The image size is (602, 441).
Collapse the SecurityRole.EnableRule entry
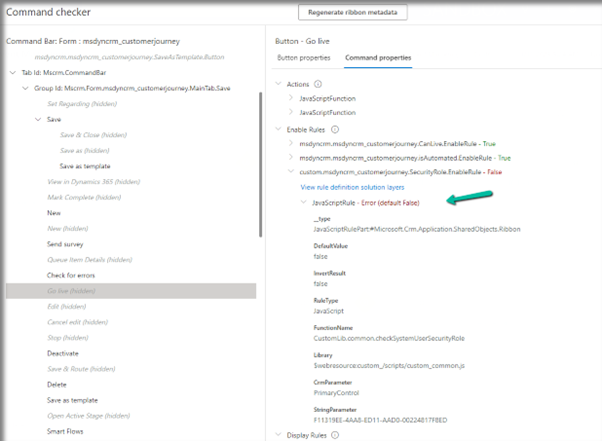click(291, 172)
